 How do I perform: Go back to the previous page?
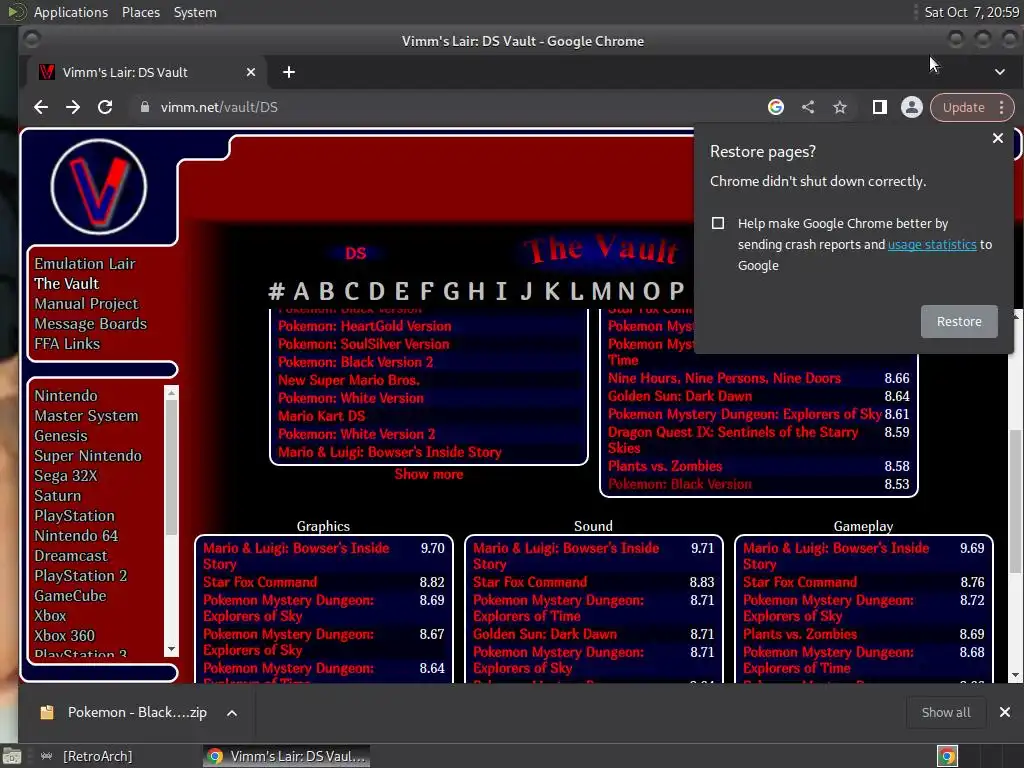click(x=40, y=107)
